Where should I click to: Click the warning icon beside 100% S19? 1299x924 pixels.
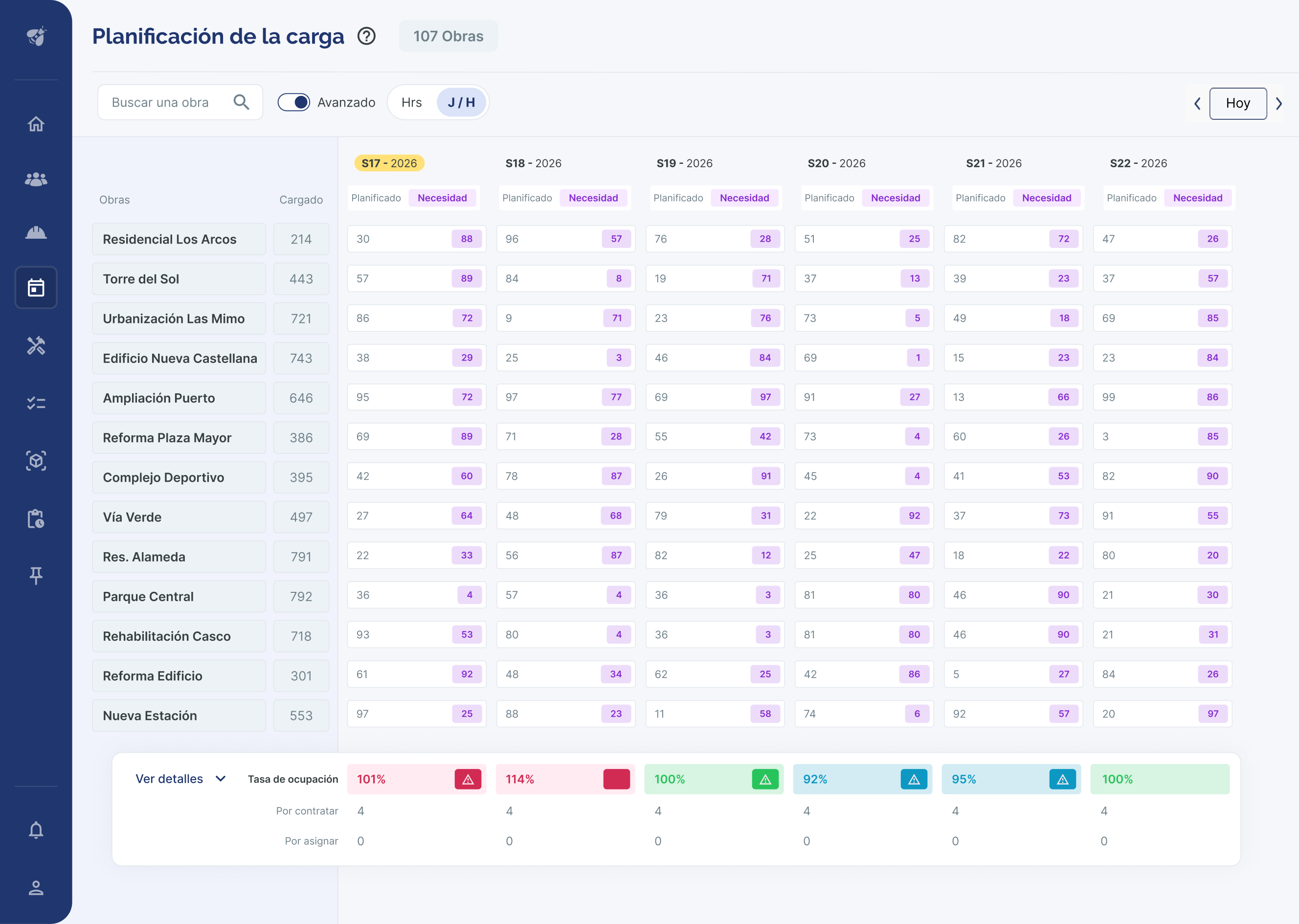tap(765, 780)
